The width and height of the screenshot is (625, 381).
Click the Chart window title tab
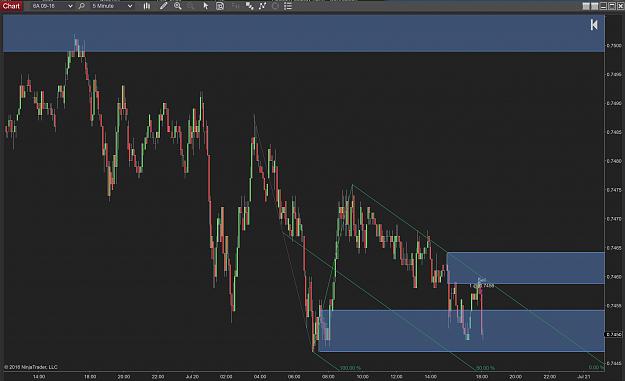pyautogui.click(x=11, y=6)
